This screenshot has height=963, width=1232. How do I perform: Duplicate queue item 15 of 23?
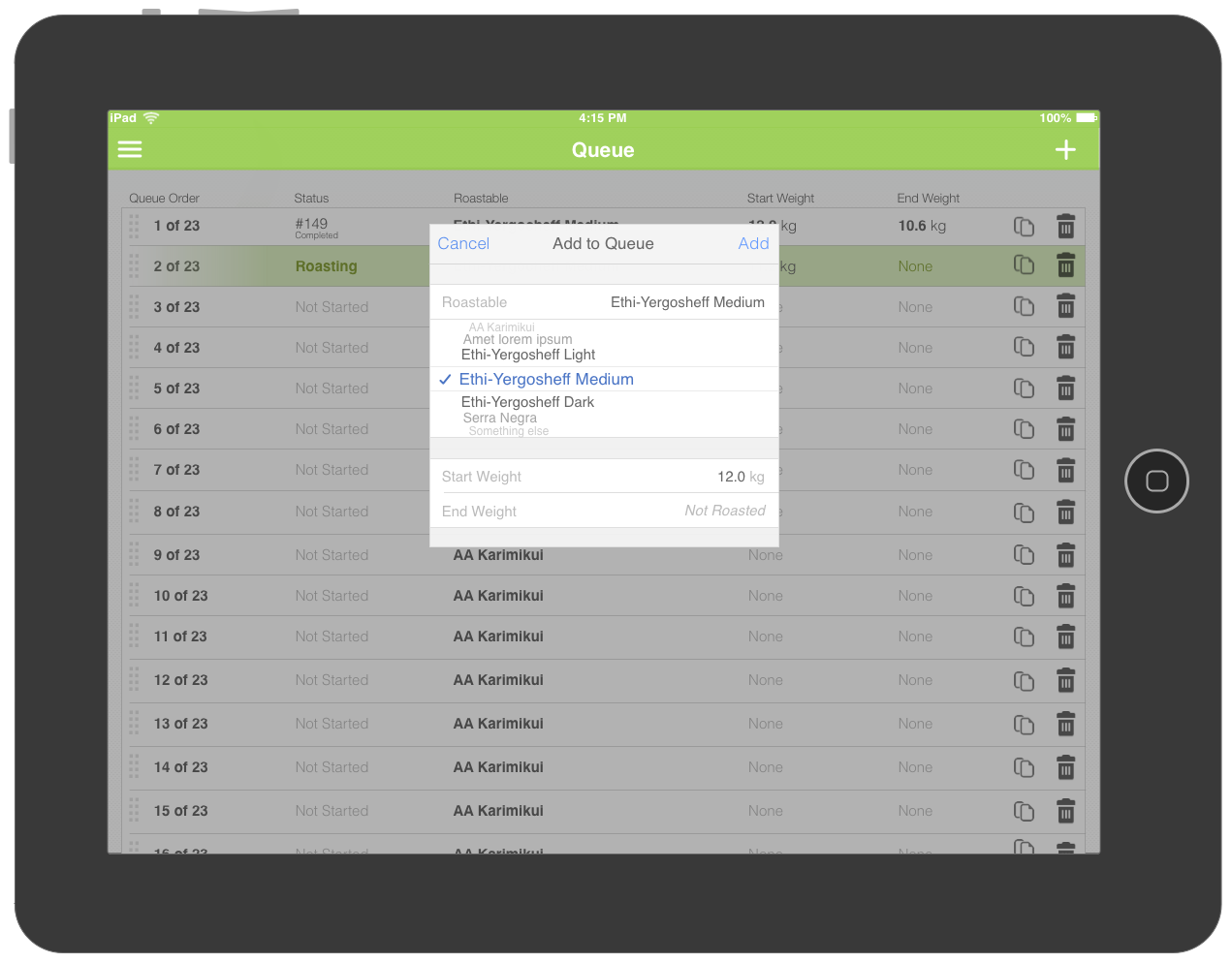pyautogui.click(x=1024, y=811)
